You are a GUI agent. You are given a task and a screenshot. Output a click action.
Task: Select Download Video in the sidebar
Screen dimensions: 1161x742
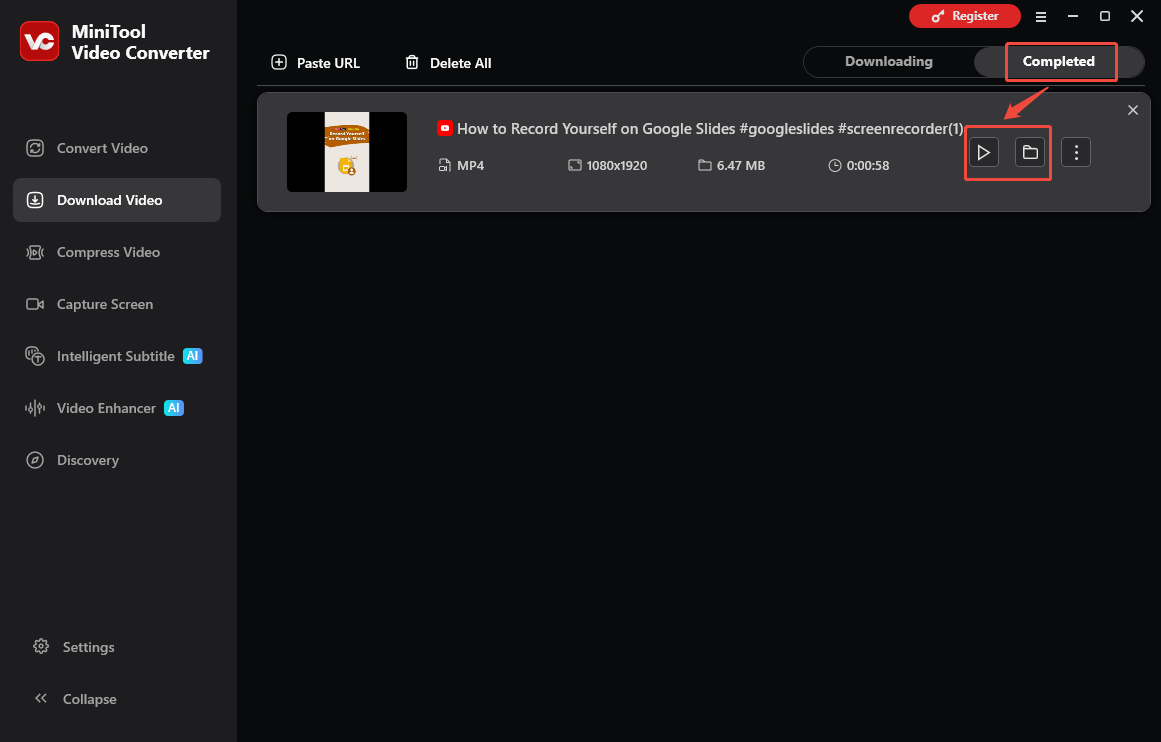tap(117, 200)
